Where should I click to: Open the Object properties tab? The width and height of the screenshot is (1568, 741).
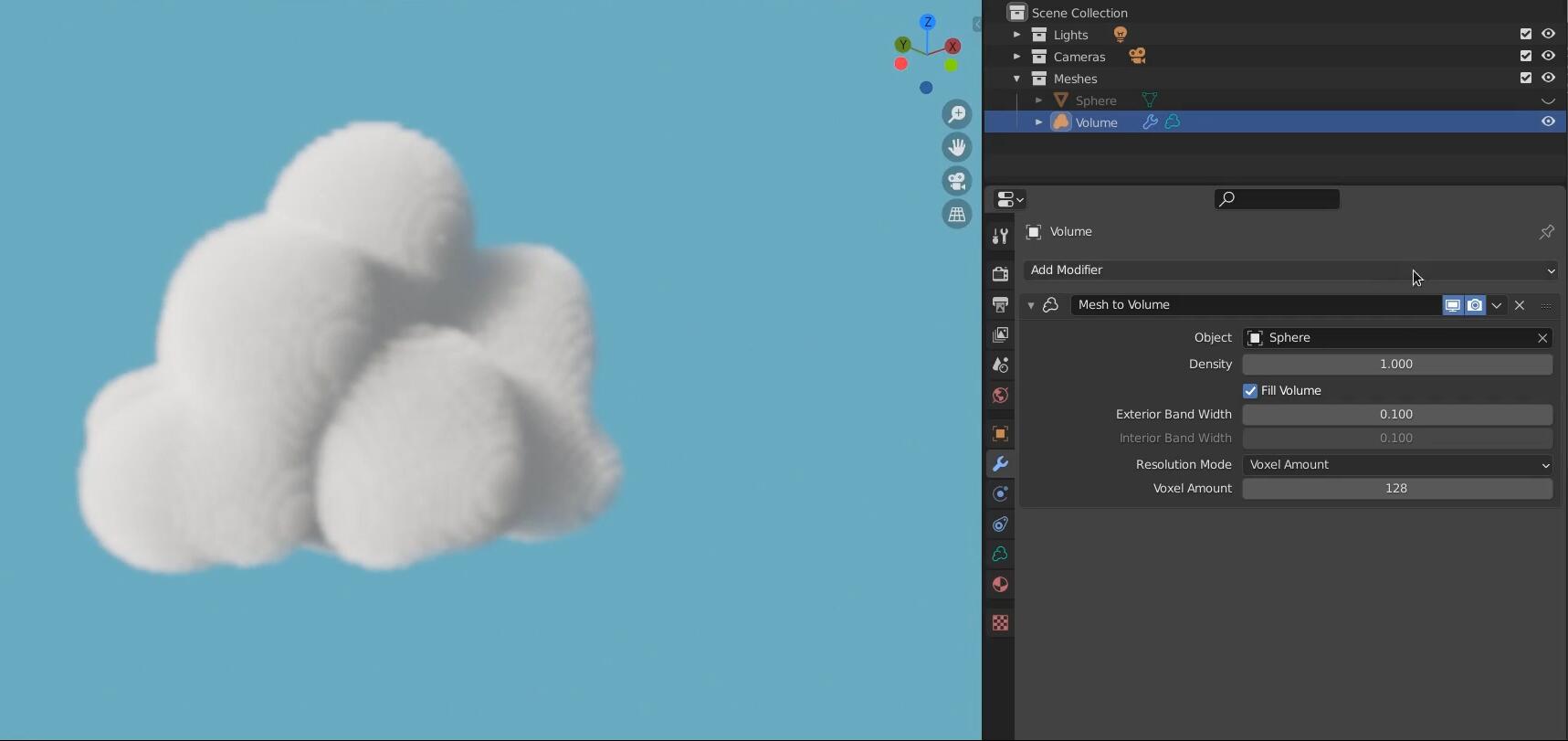(x=1000, y=433)
